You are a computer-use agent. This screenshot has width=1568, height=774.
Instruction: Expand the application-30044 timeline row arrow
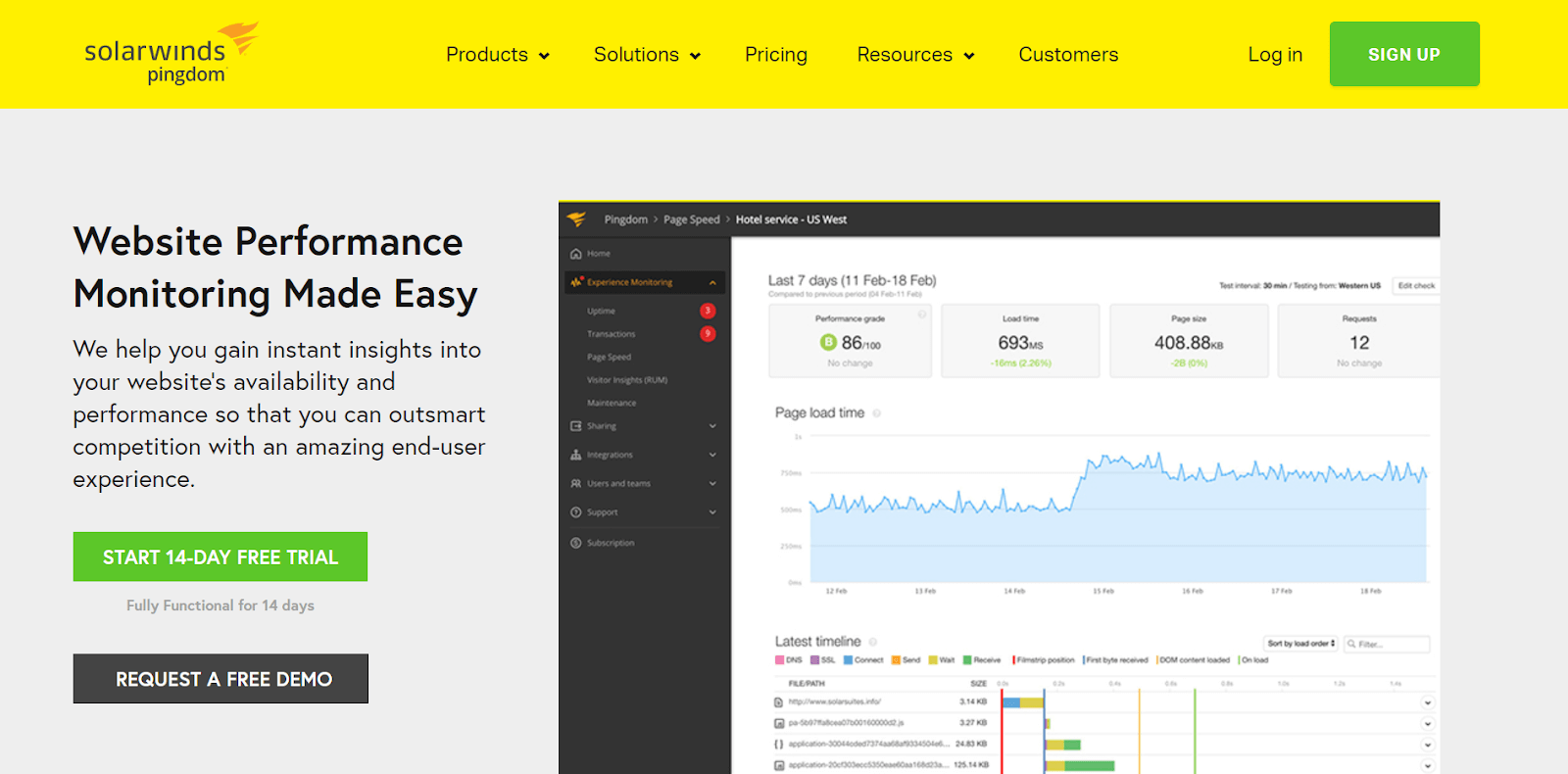(1428, 745)
